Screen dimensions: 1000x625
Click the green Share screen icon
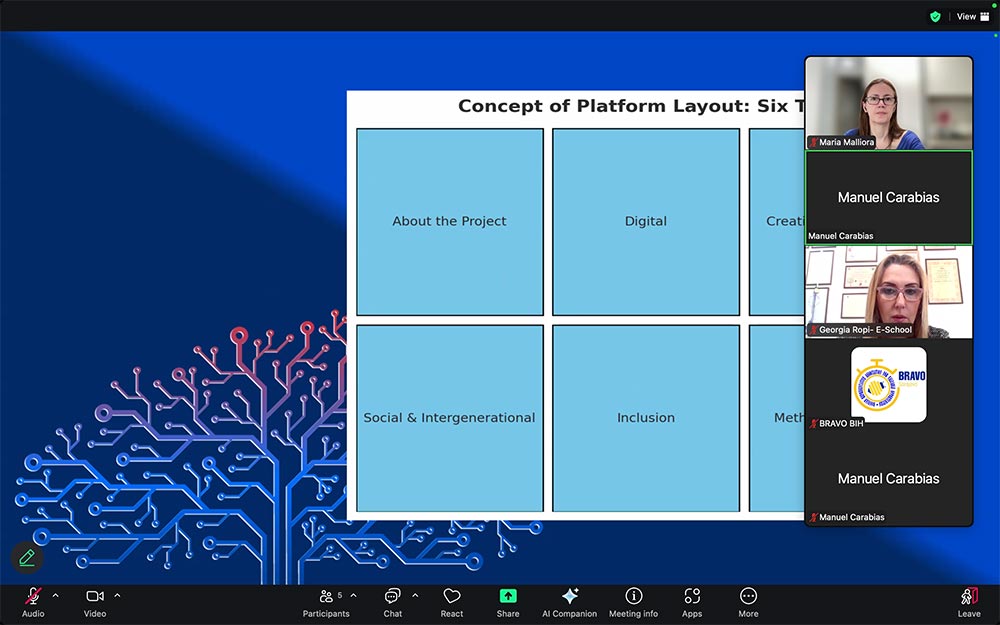click(508, 597)
